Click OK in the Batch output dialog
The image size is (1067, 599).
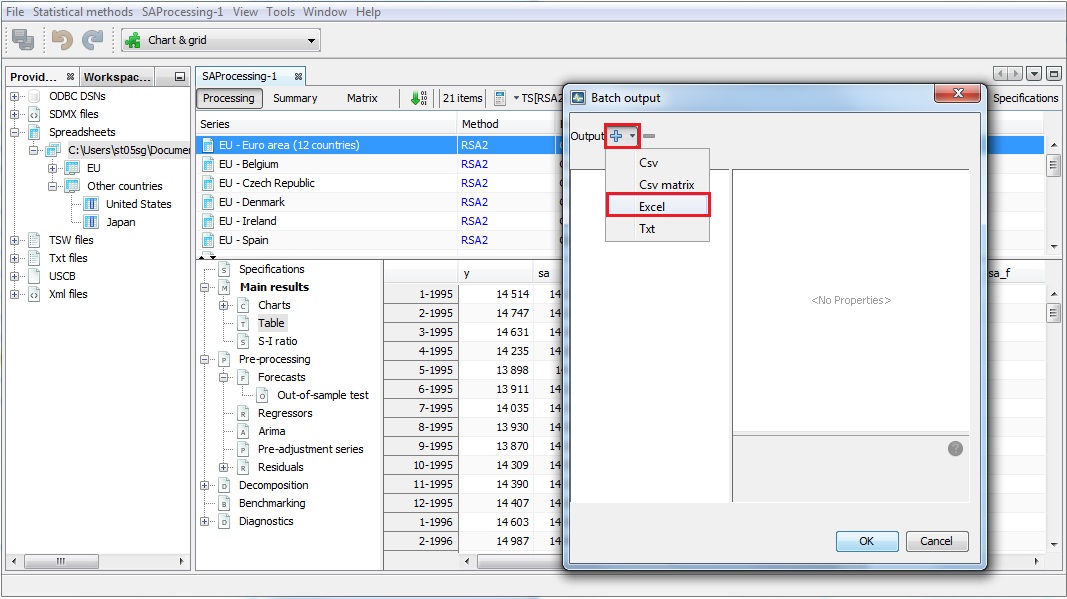[866, 540]
